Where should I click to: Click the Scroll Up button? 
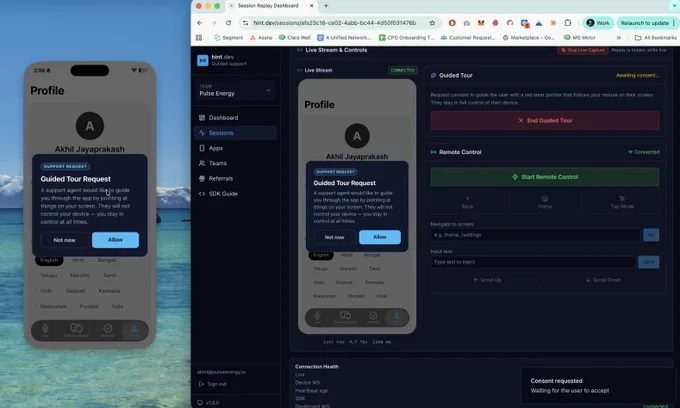click(487, 280)
